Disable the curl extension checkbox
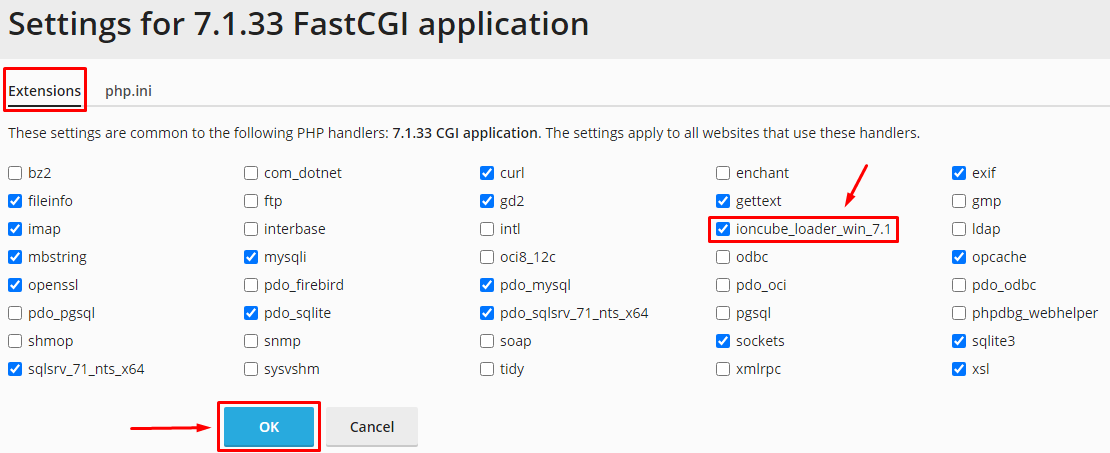The height and width of the screenshot is (453, 1110). pyautogui.click(x=487, y=173)
